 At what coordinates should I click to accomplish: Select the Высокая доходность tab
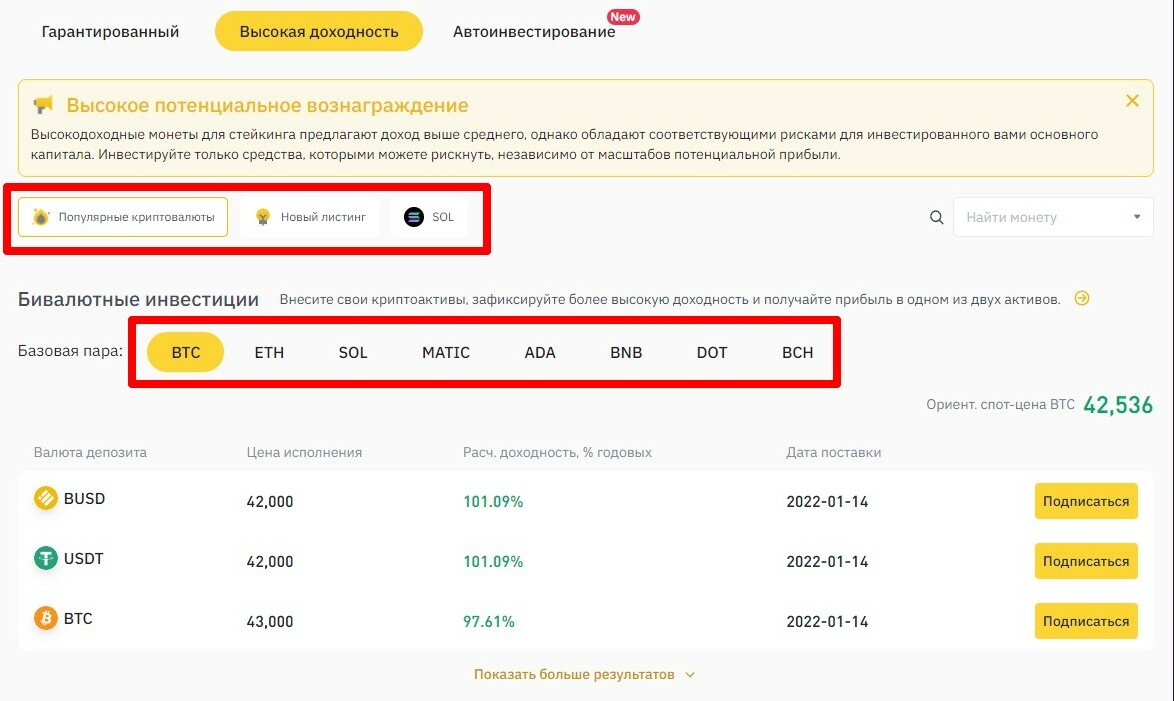click(x=319, y=31)
